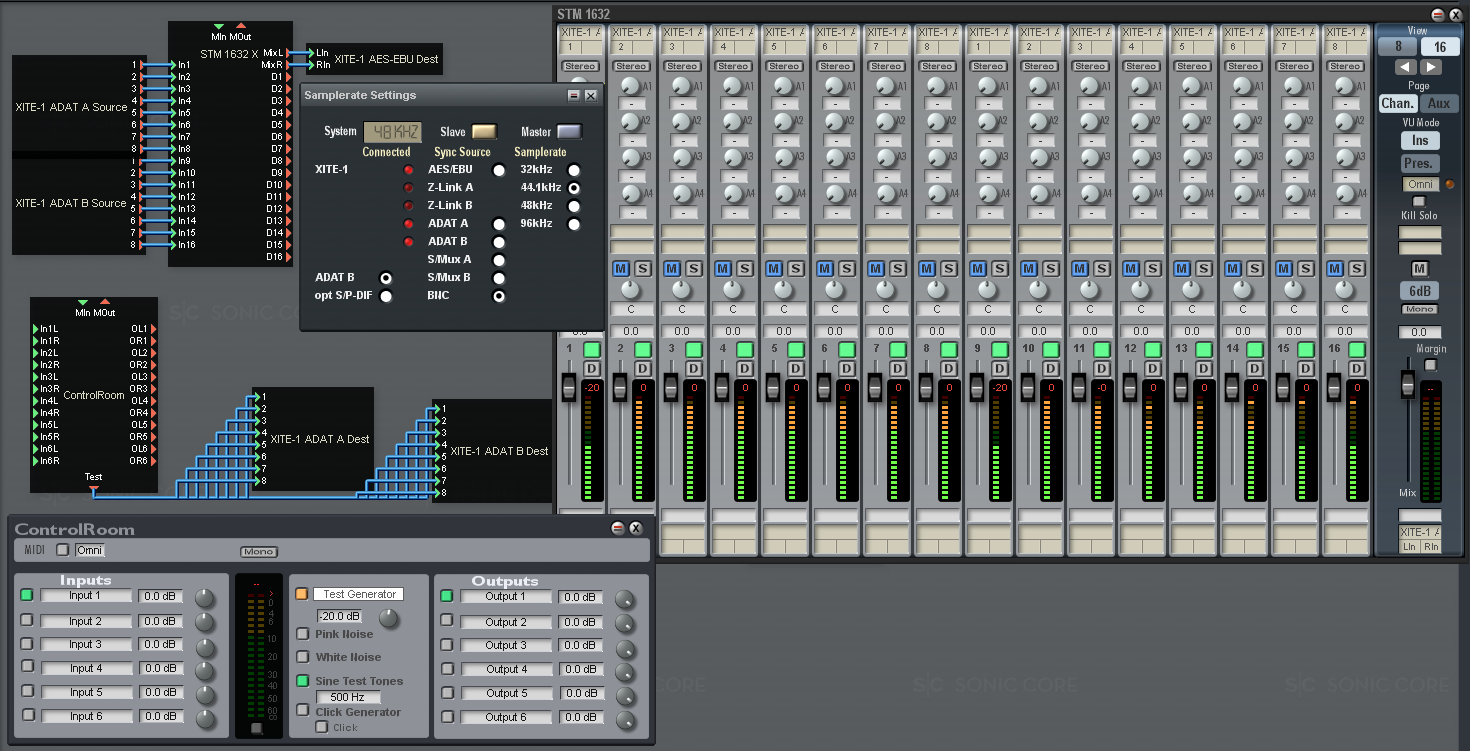Click the channel 9 fader handle
Image resolution: width=1470 pixels, height=751 pixels.
pyautogui.click(x=977, y=386)
